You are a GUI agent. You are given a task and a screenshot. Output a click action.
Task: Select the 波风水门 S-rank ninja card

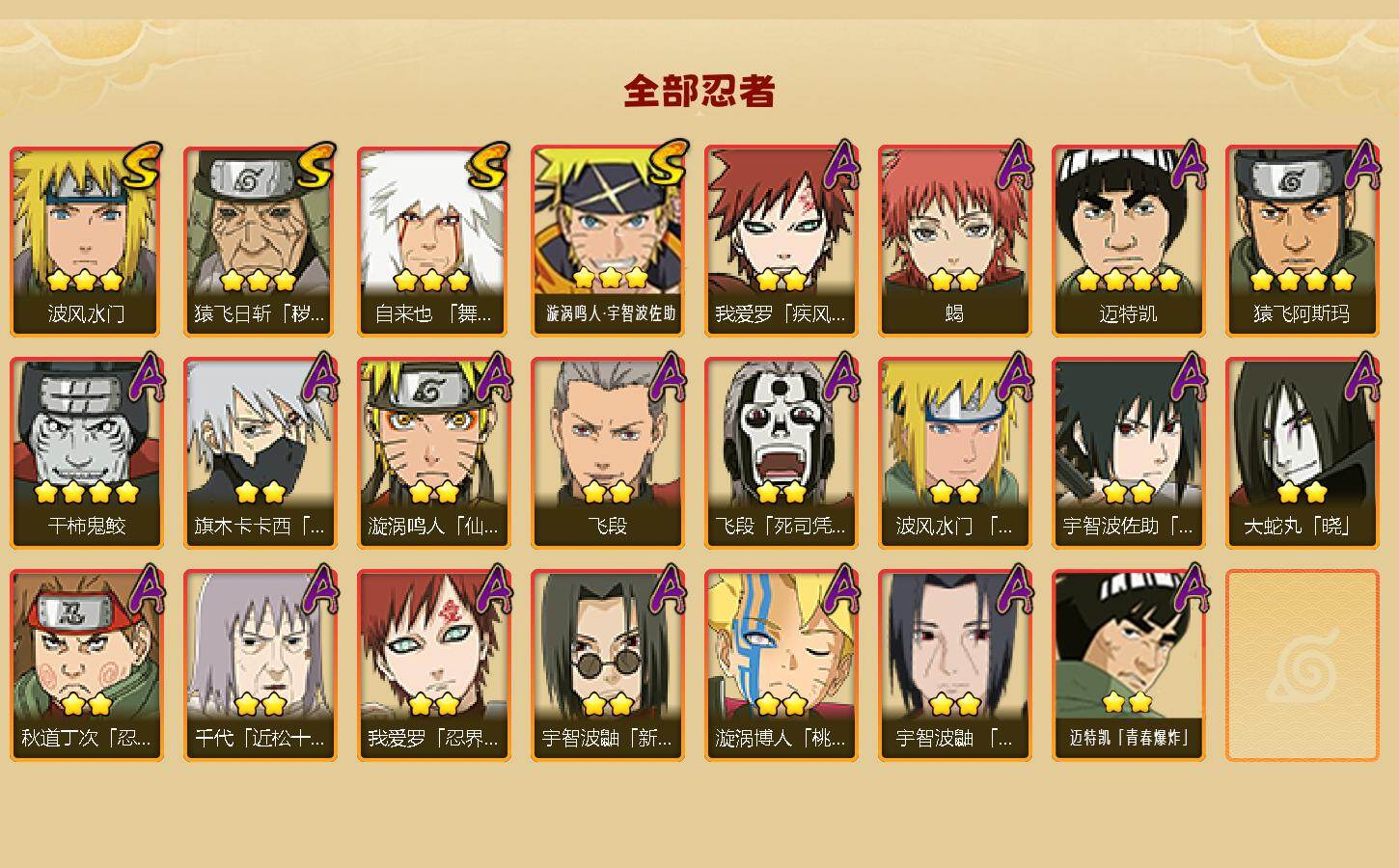(87, 241)
